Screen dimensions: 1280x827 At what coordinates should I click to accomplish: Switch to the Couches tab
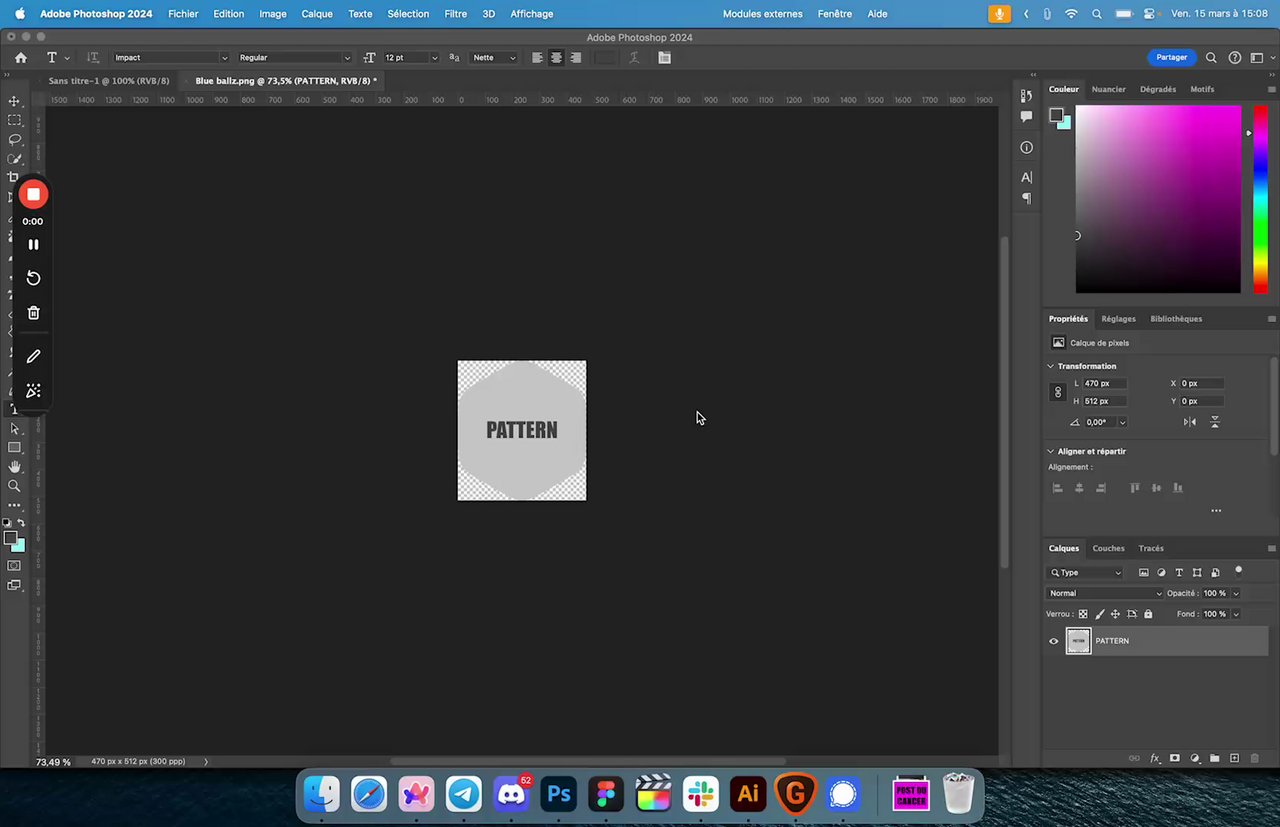(x=1108, y=548)
